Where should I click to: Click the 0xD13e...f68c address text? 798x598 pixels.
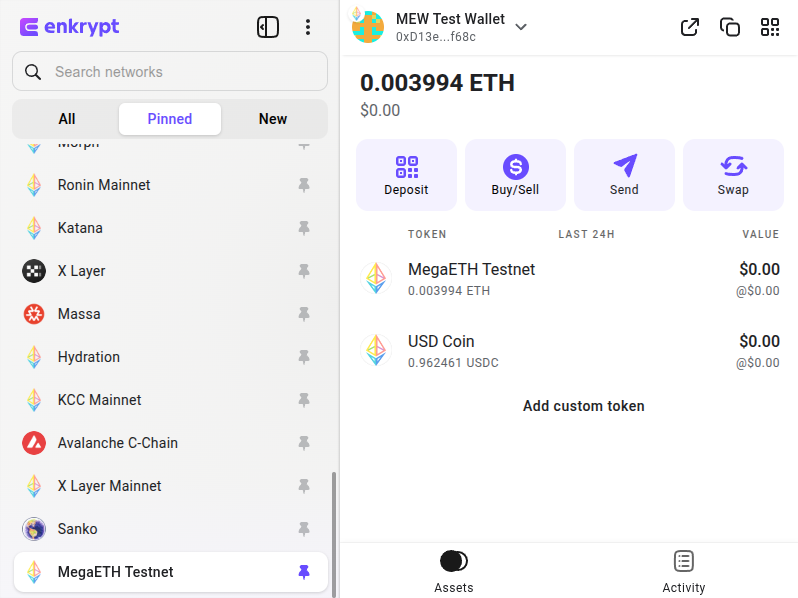pos(436,37)
